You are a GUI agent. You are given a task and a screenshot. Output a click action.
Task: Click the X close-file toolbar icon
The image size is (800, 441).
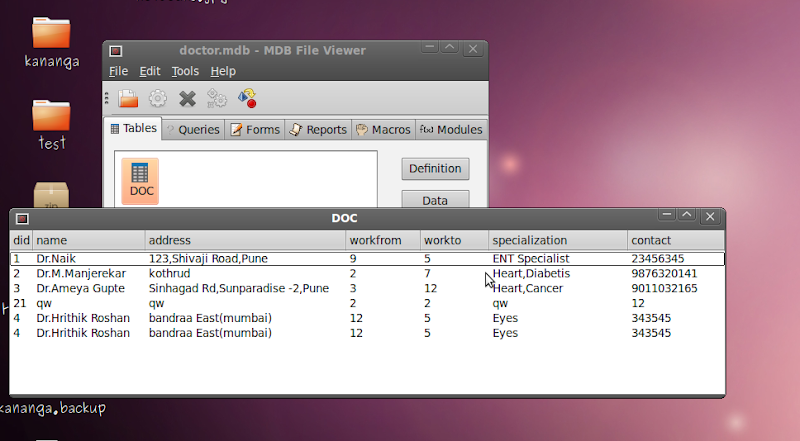point(187,99)
